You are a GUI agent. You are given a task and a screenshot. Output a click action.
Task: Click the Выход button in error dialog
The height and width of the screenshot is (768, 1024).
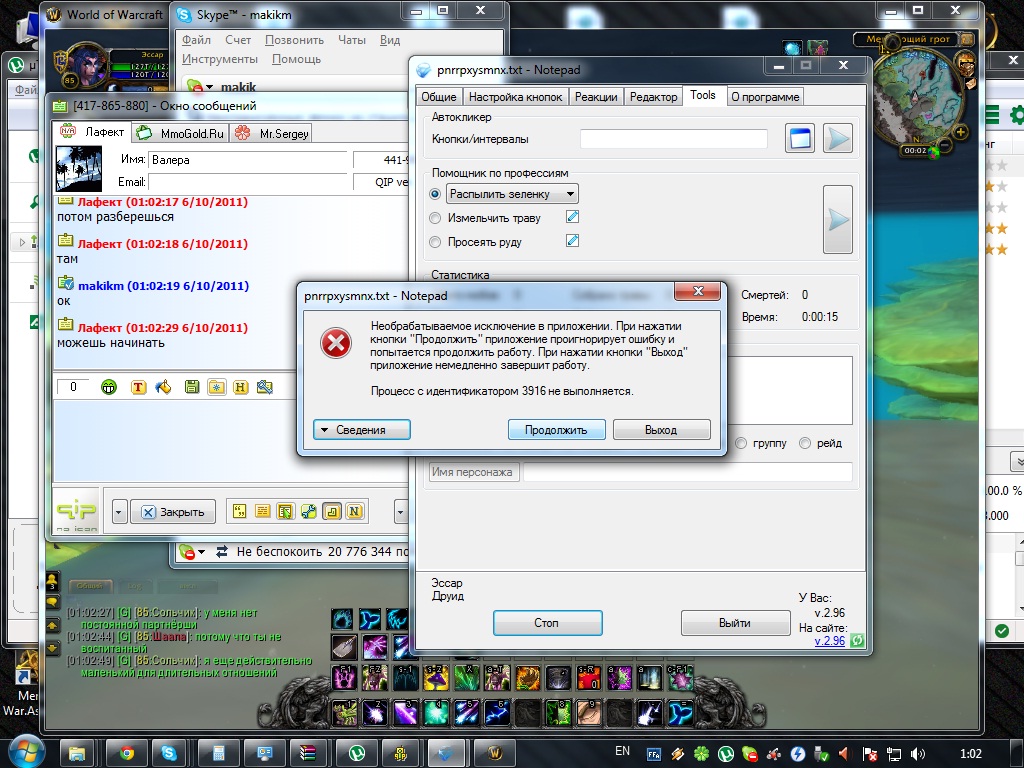pyautogui.click(x=661, y=430)
